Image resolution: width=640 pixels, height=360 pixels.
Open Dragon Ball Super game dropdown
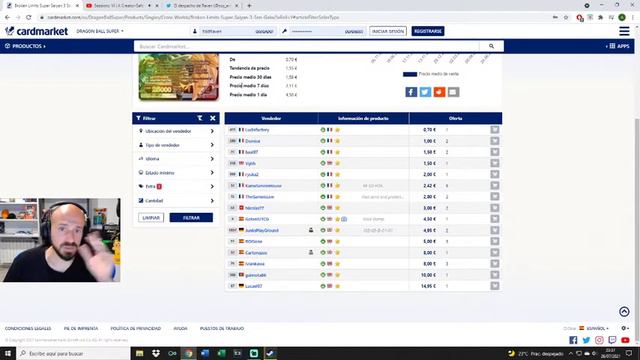click(x=100, y=31)
